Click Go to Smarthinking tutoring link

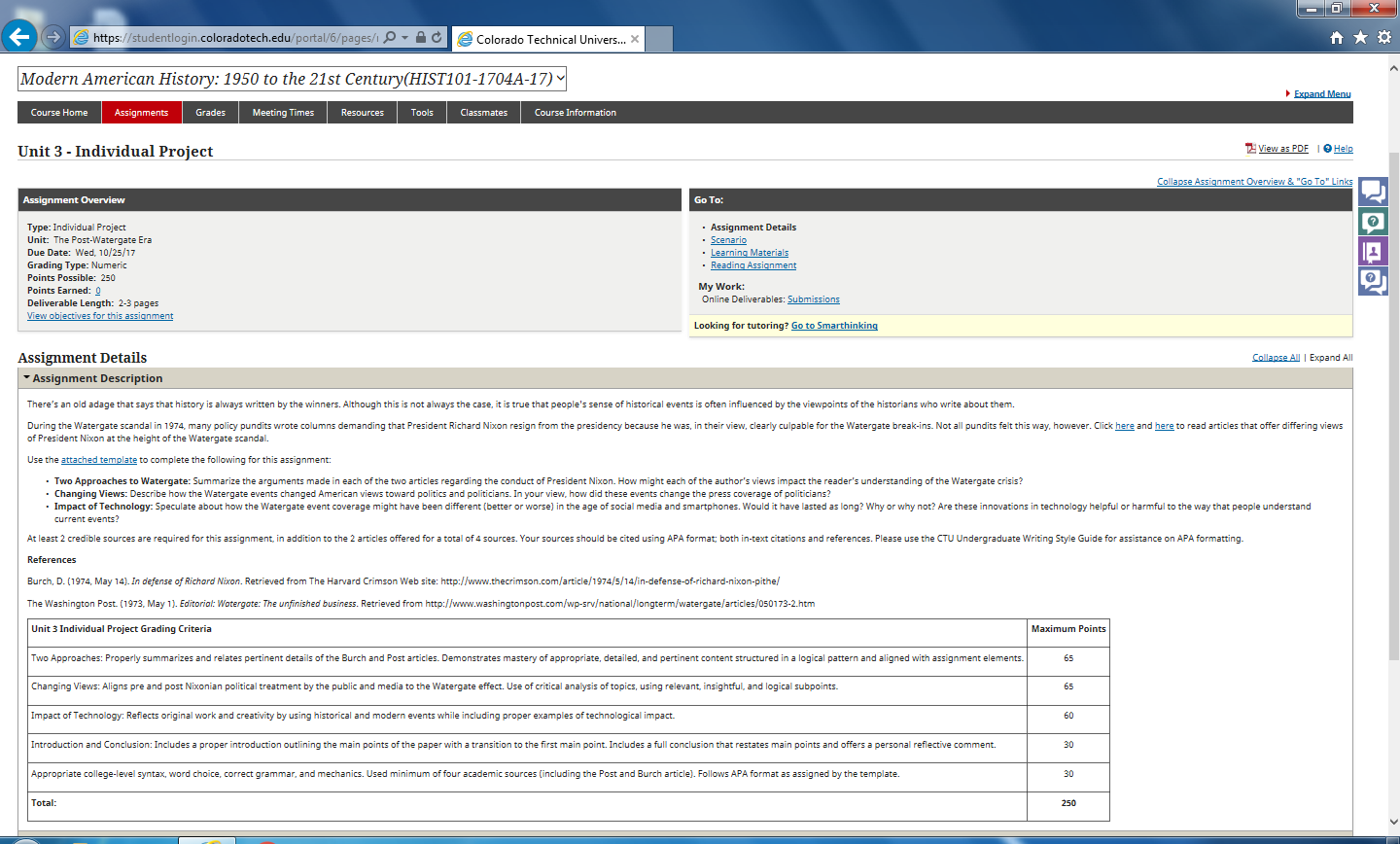(834, 326)
